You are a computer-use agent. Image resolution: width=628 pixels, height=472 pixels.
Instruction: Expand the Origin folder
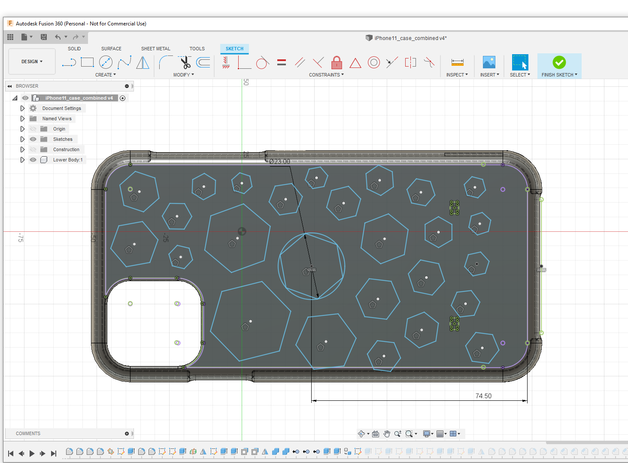(22, 129)
